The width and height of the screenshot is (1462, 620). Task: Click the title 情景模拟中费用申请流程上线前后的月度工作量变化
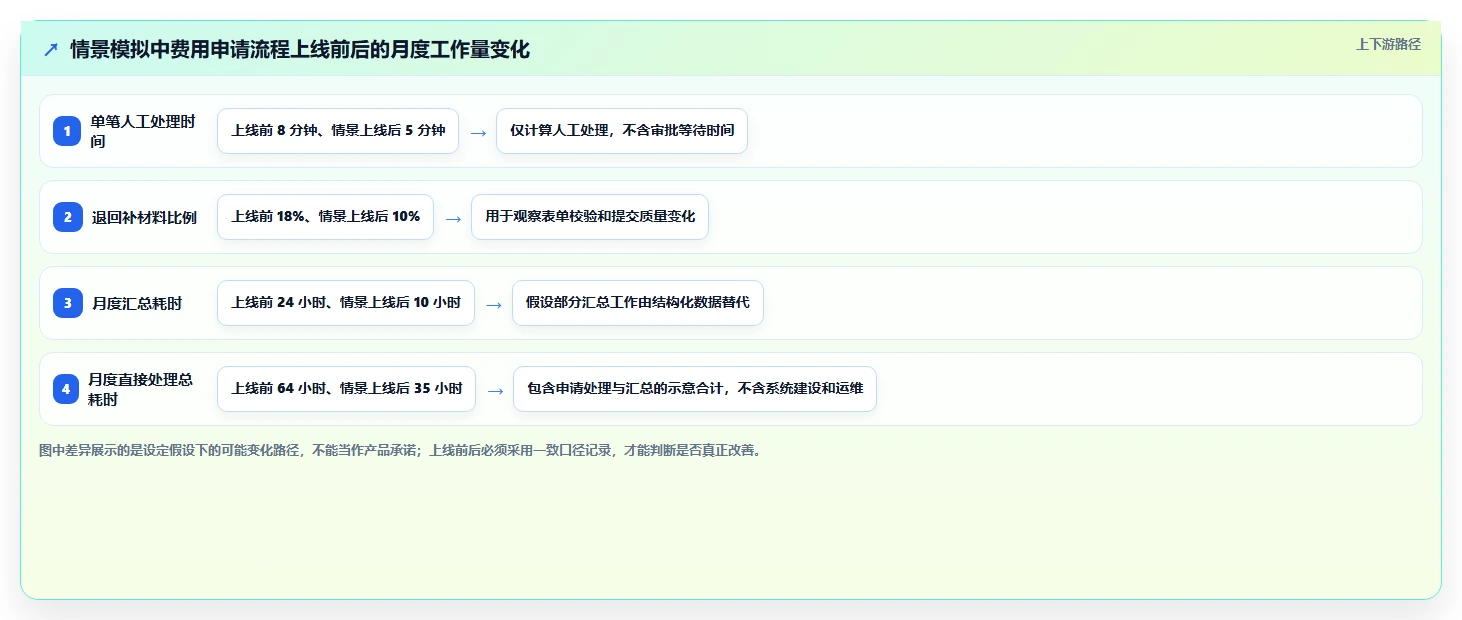[x=300, y=49]
